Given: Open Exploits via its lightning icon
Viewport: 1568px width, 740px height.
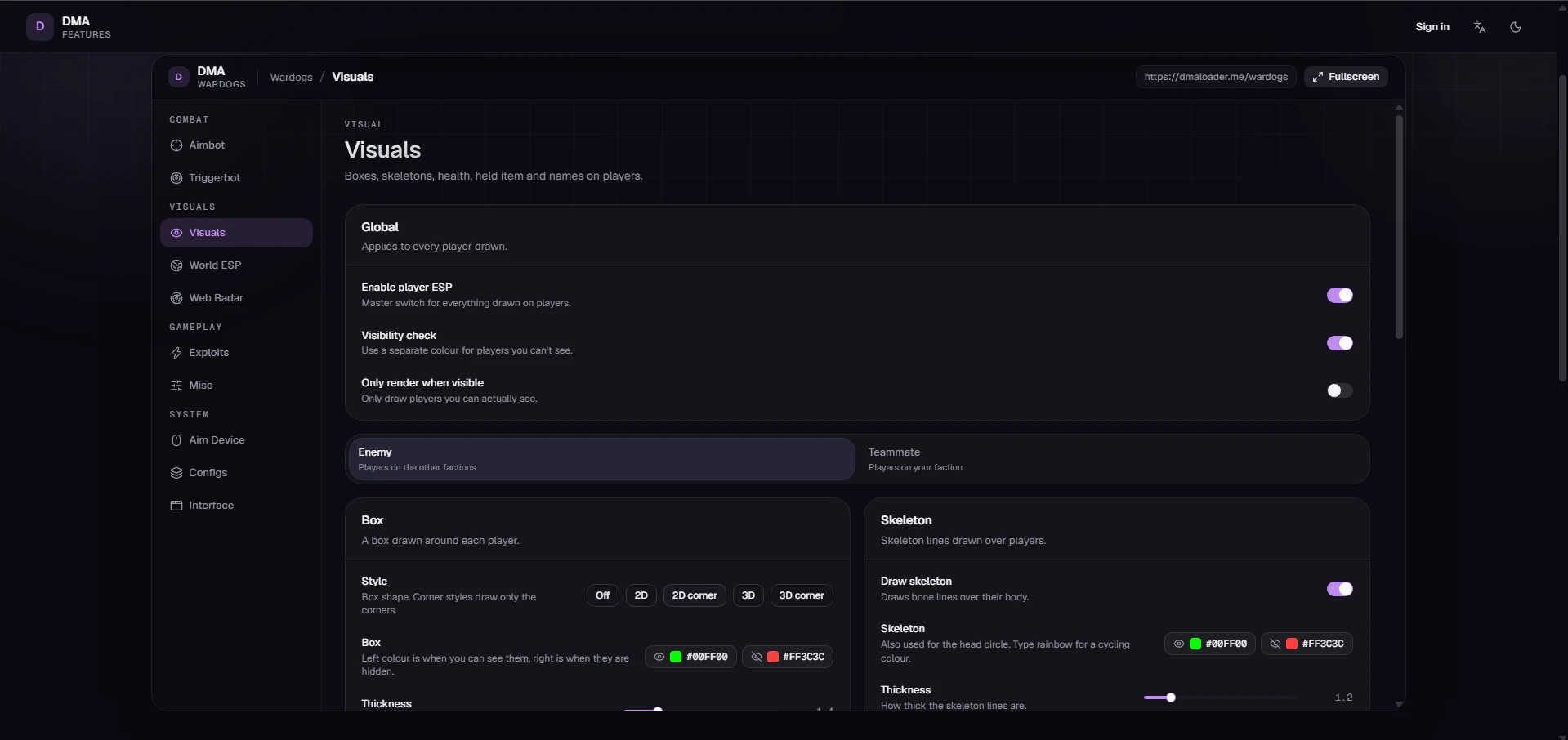Looking at the screenshot, I should click(176, 353).
